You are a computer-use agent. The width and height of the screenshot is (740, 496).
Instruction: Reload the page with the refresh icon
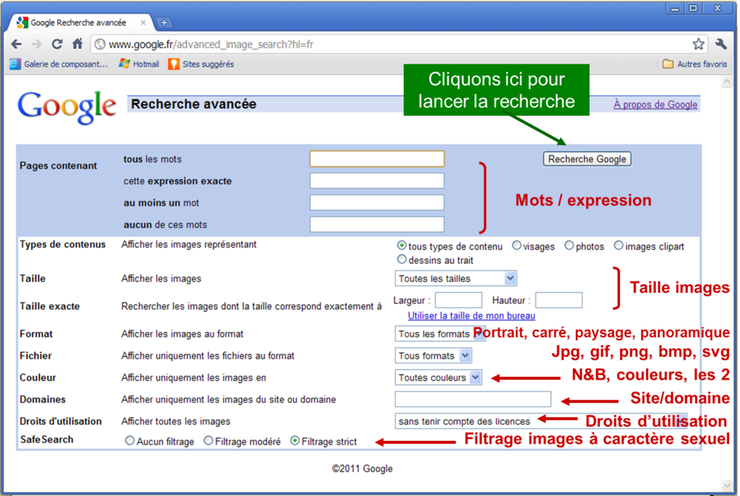[x=57, y=44]
